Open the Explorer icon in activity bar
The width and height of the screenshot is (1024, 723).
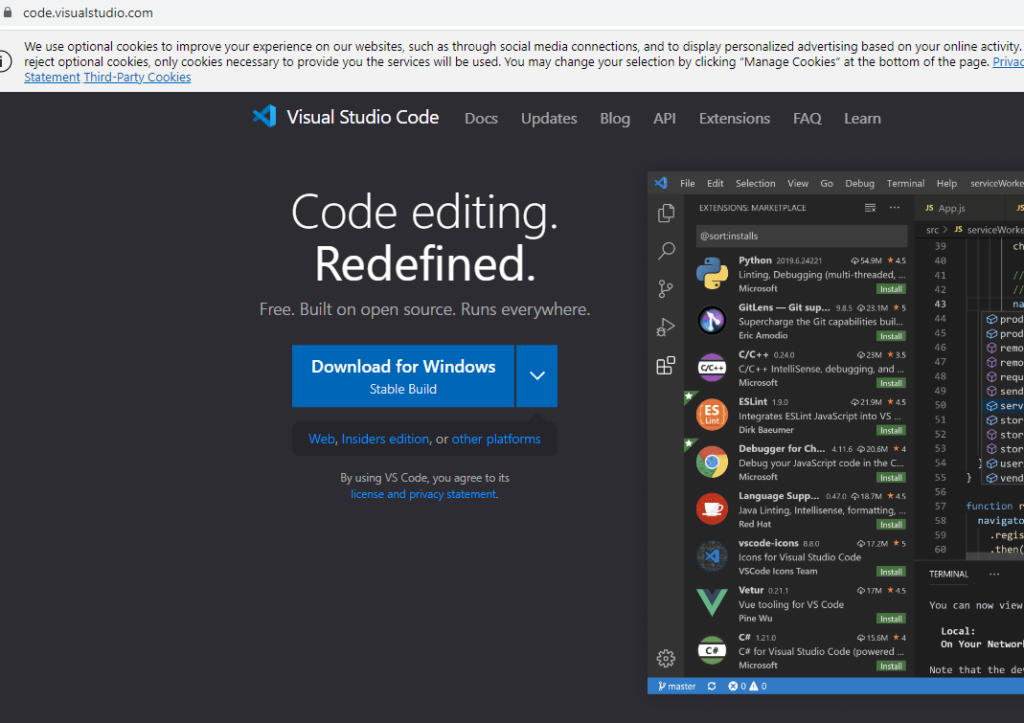[665, 213]
